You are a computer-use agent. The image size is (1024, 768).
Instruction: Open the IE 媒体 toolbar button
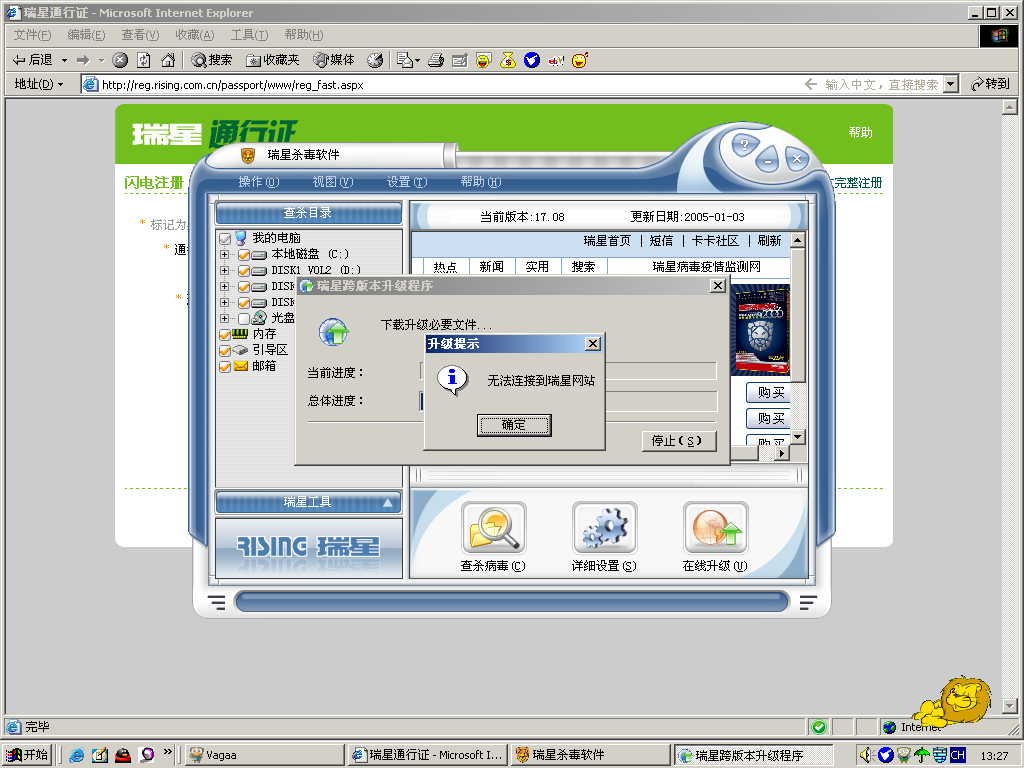tap(334, 60)
